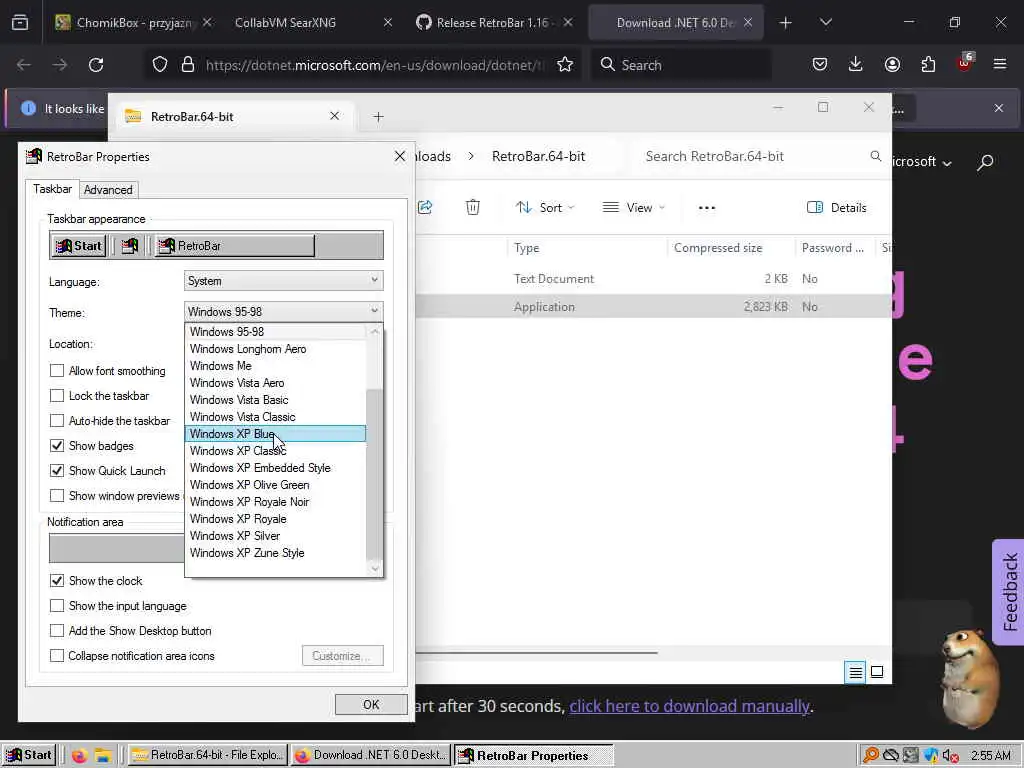Check Add the Show Desktop button
Image resolution: width=1024 pixels, height=768 pixels.
(57, 631)
